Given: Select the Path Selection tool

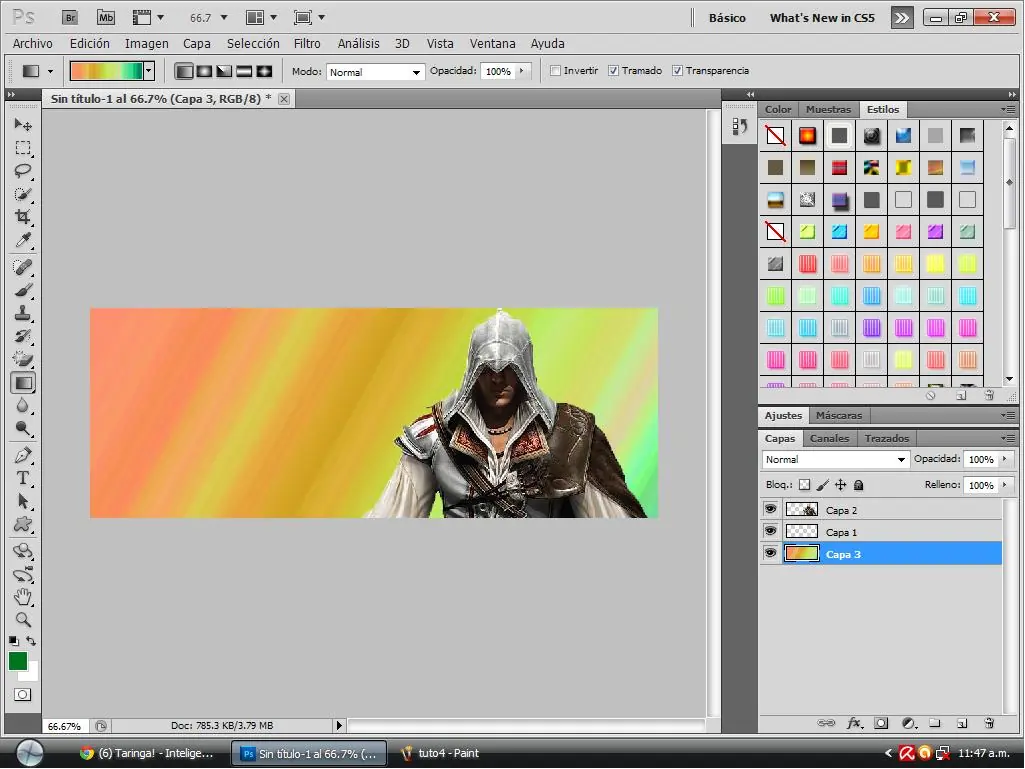Looking at the screenshot, I should (x=23, y=502).
